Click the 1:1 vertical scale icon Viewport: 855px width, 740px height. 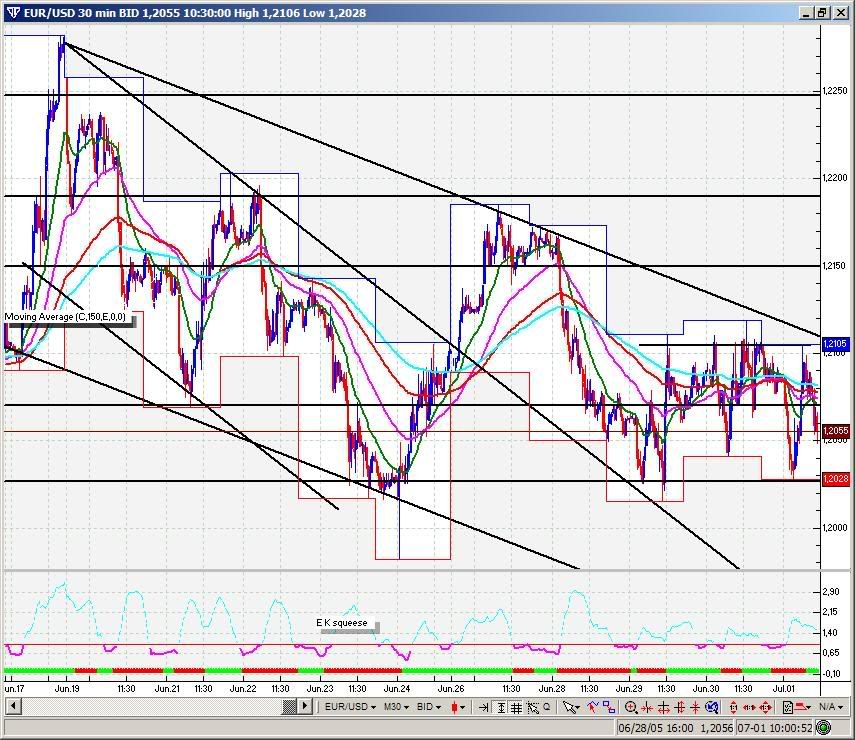pyautogui.click(x=733, y=708)
